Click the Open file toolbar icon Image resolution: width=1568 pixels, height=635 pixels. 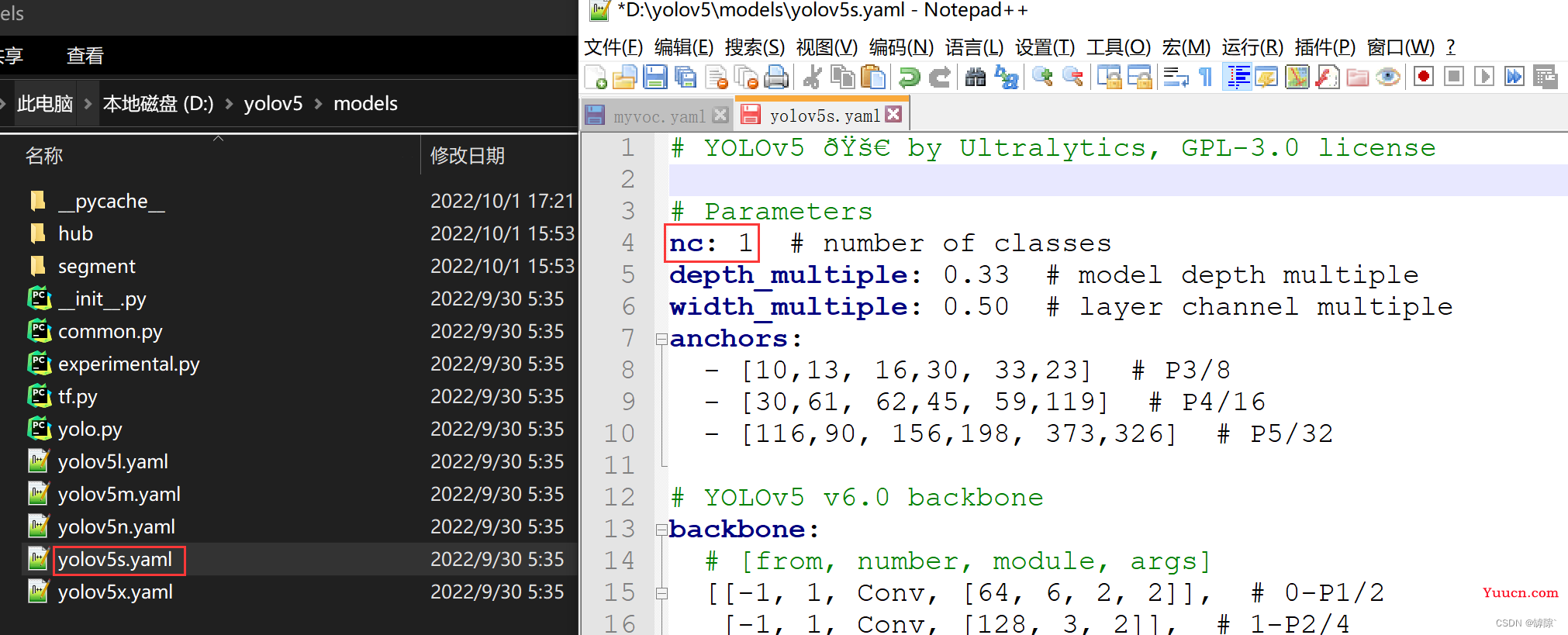[x=625, y=77]
